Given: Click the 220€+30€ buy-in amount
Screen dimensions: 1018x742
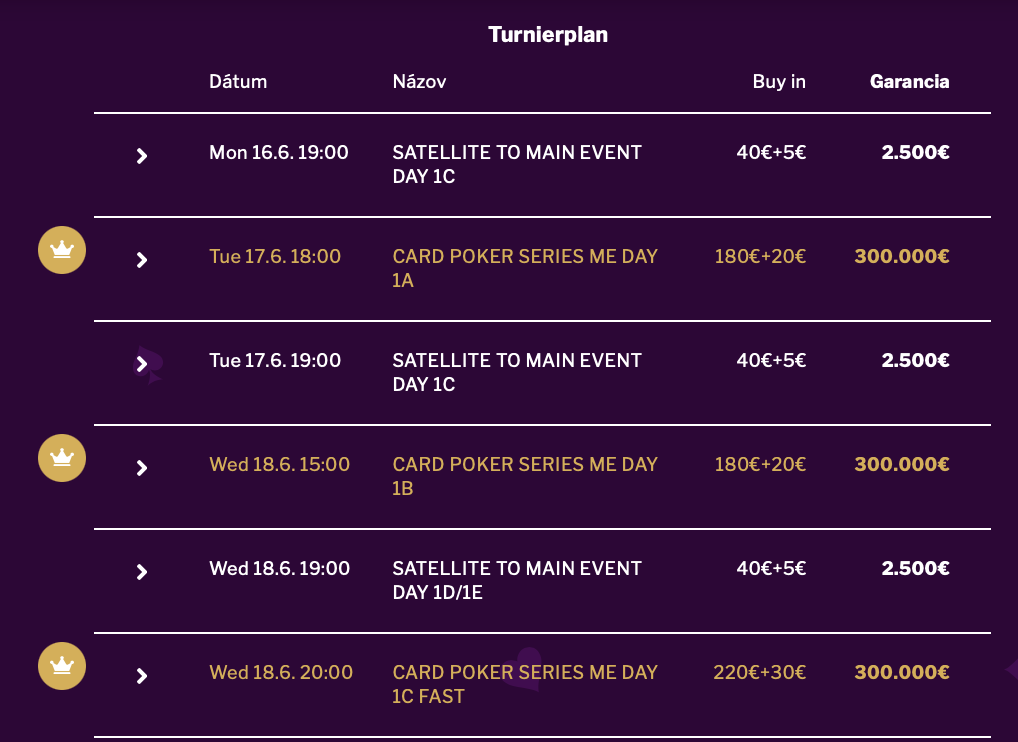Looking at the screenshot, I should [760, 673].
